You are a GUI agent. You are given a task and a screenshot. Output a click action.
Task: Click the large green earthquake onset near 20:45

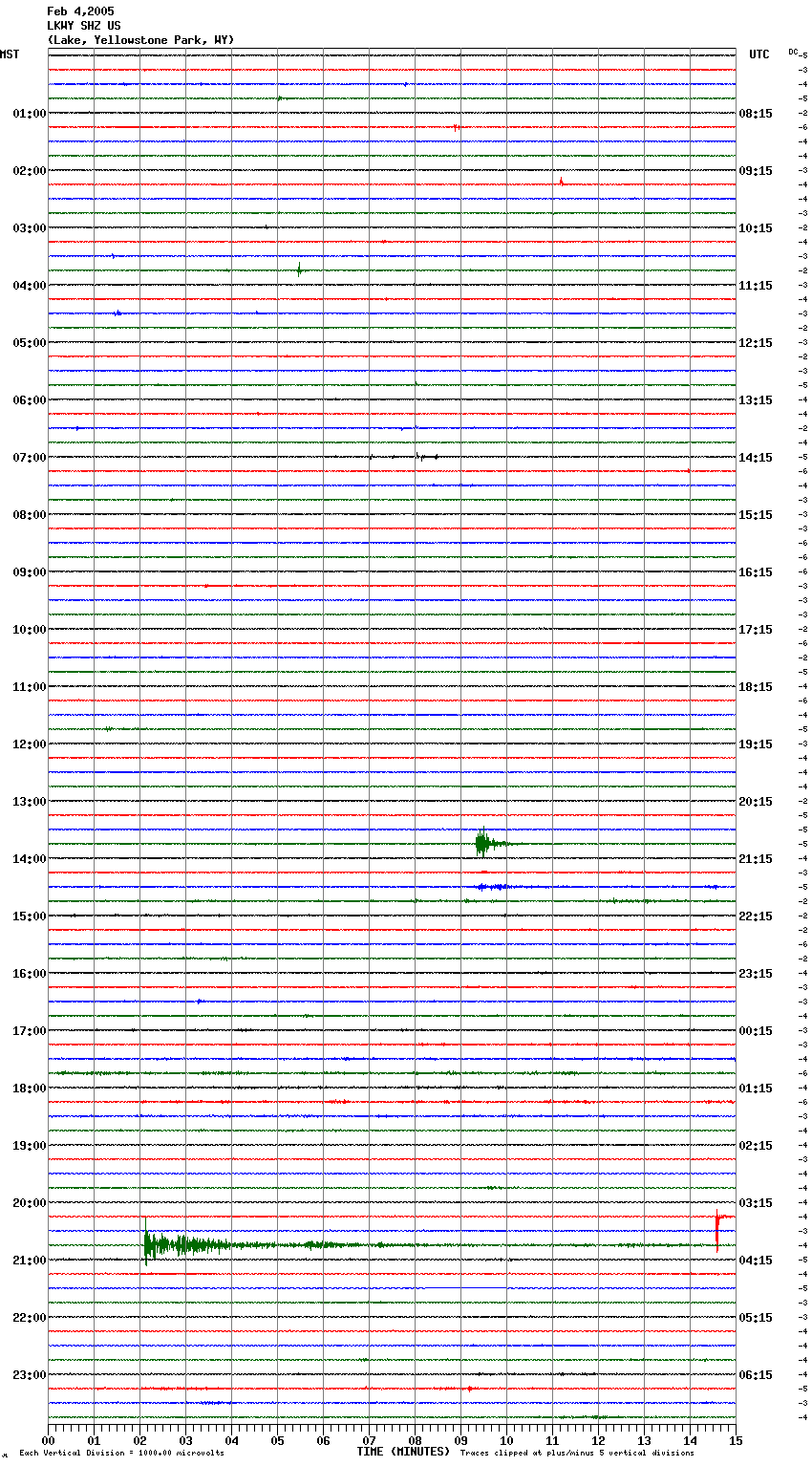147,1244
